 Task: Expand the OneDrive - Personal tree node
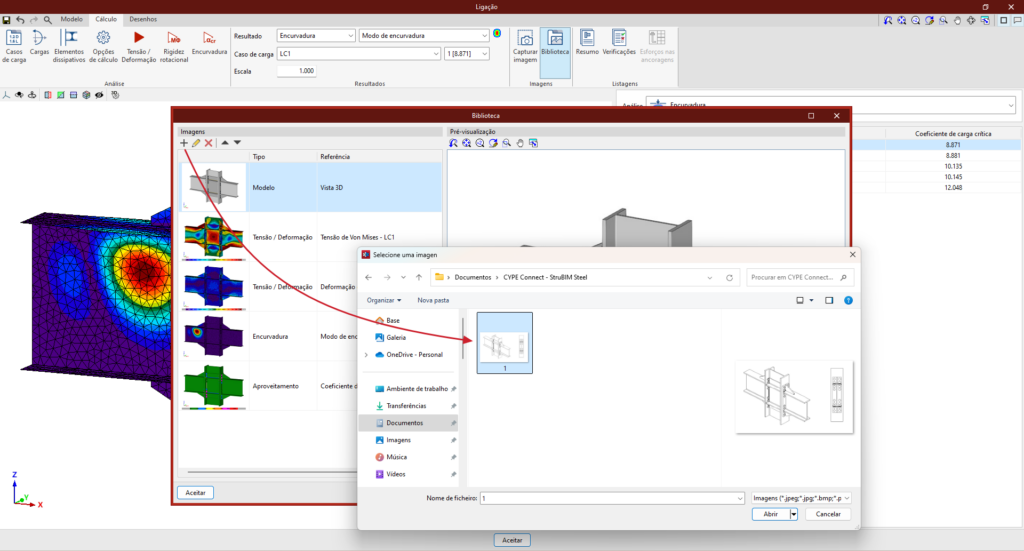[366, 354]
